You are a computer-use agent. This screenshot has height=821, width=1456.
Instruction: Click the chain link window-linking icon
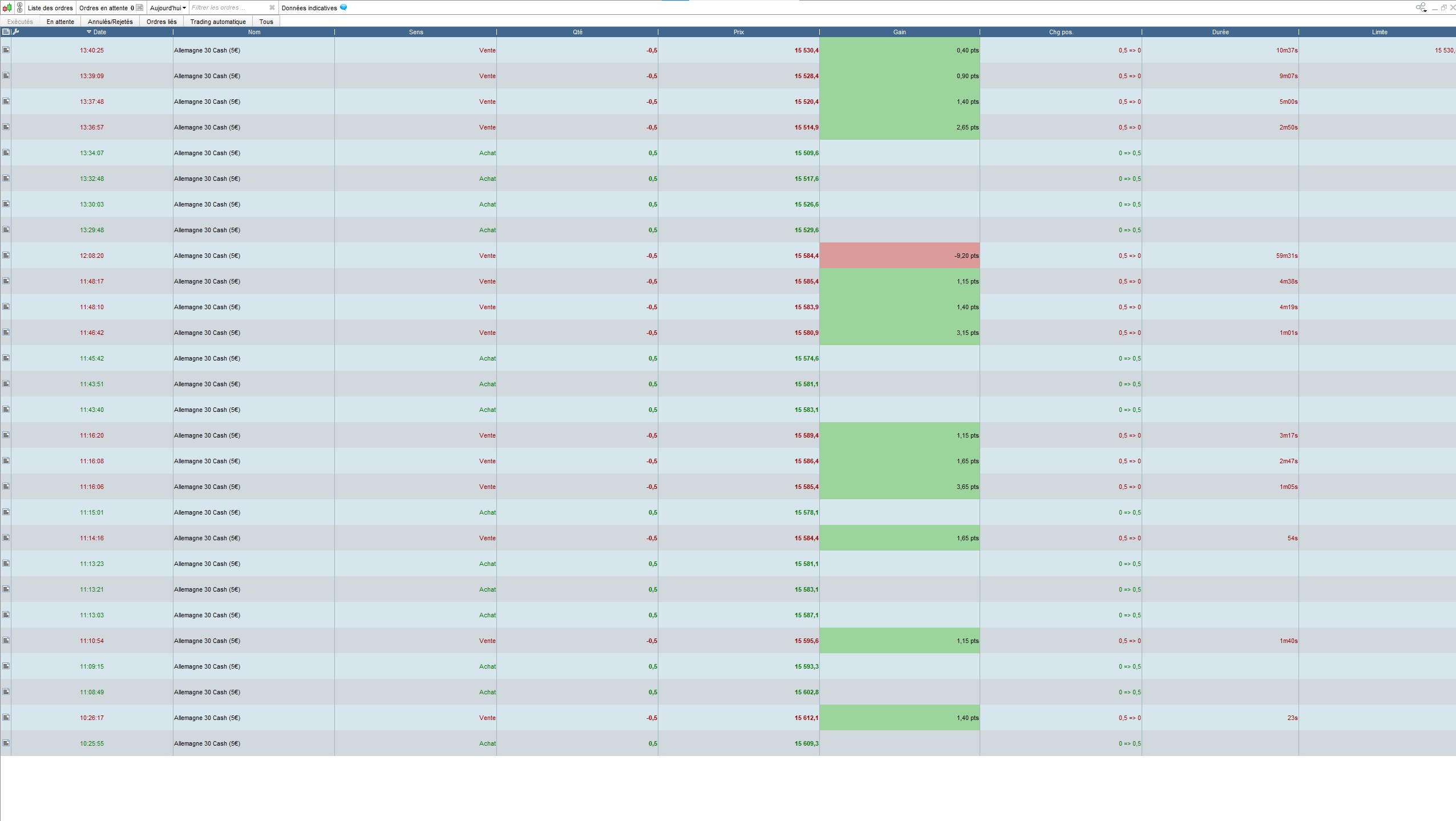pyautogui.click(x=19, y=8)
